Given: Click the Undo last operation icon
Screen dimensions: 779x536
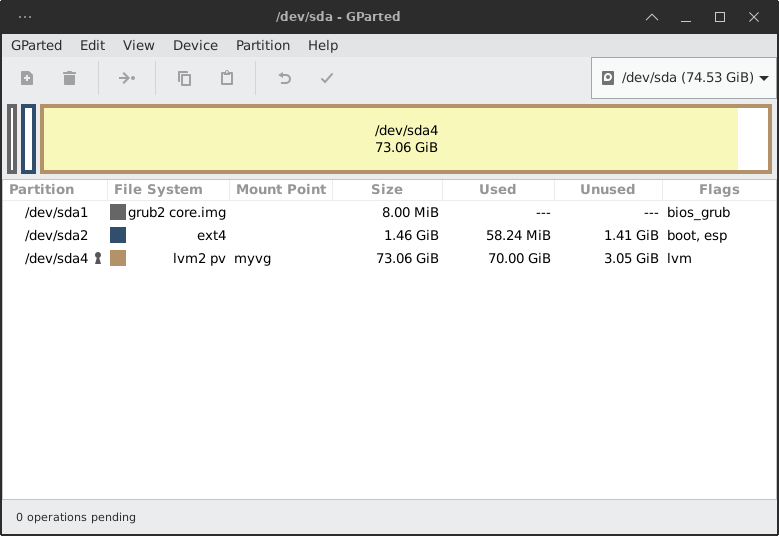Looking at the screenshot, I should pos(284,78).
